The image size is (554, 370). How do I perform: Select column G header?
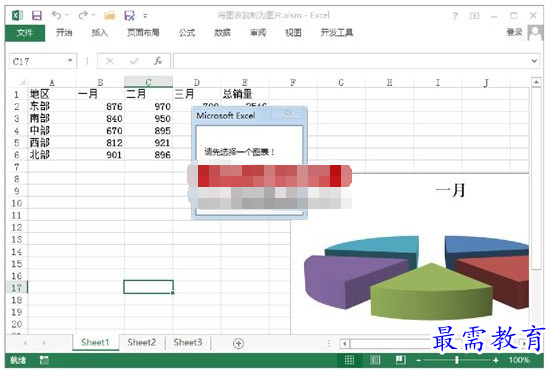341,82
